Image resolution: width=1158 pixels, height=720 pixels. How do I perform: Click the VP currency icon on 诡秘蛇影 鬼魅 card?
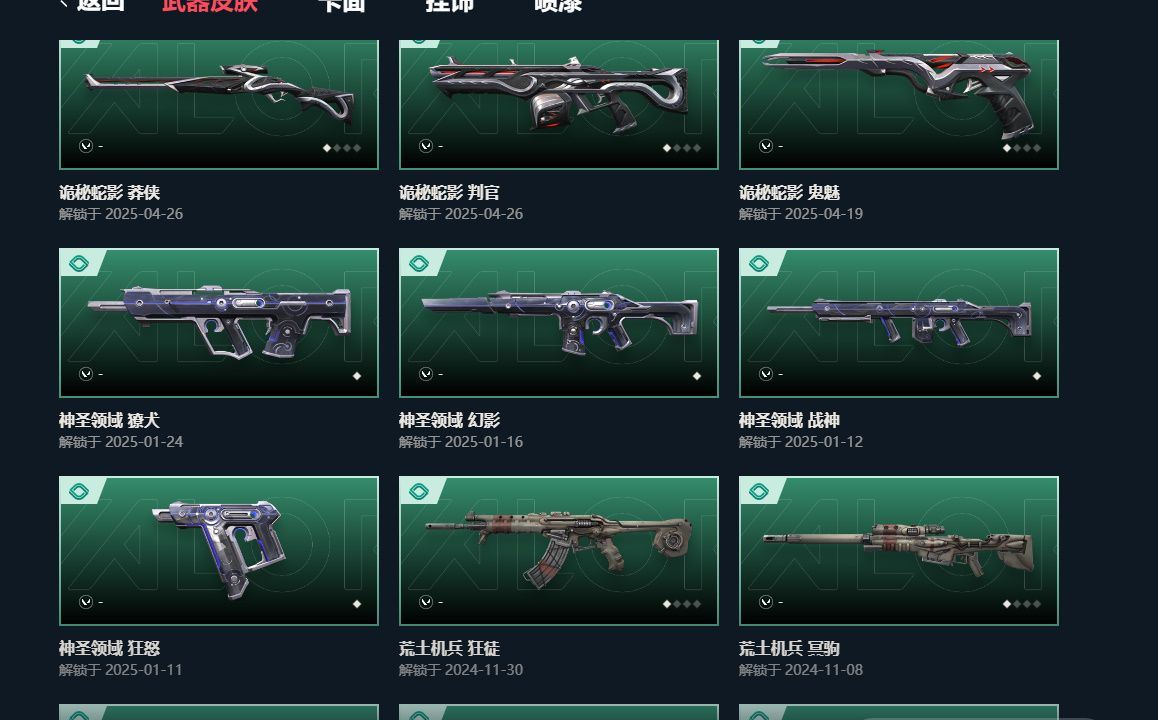tap(765, 146)
